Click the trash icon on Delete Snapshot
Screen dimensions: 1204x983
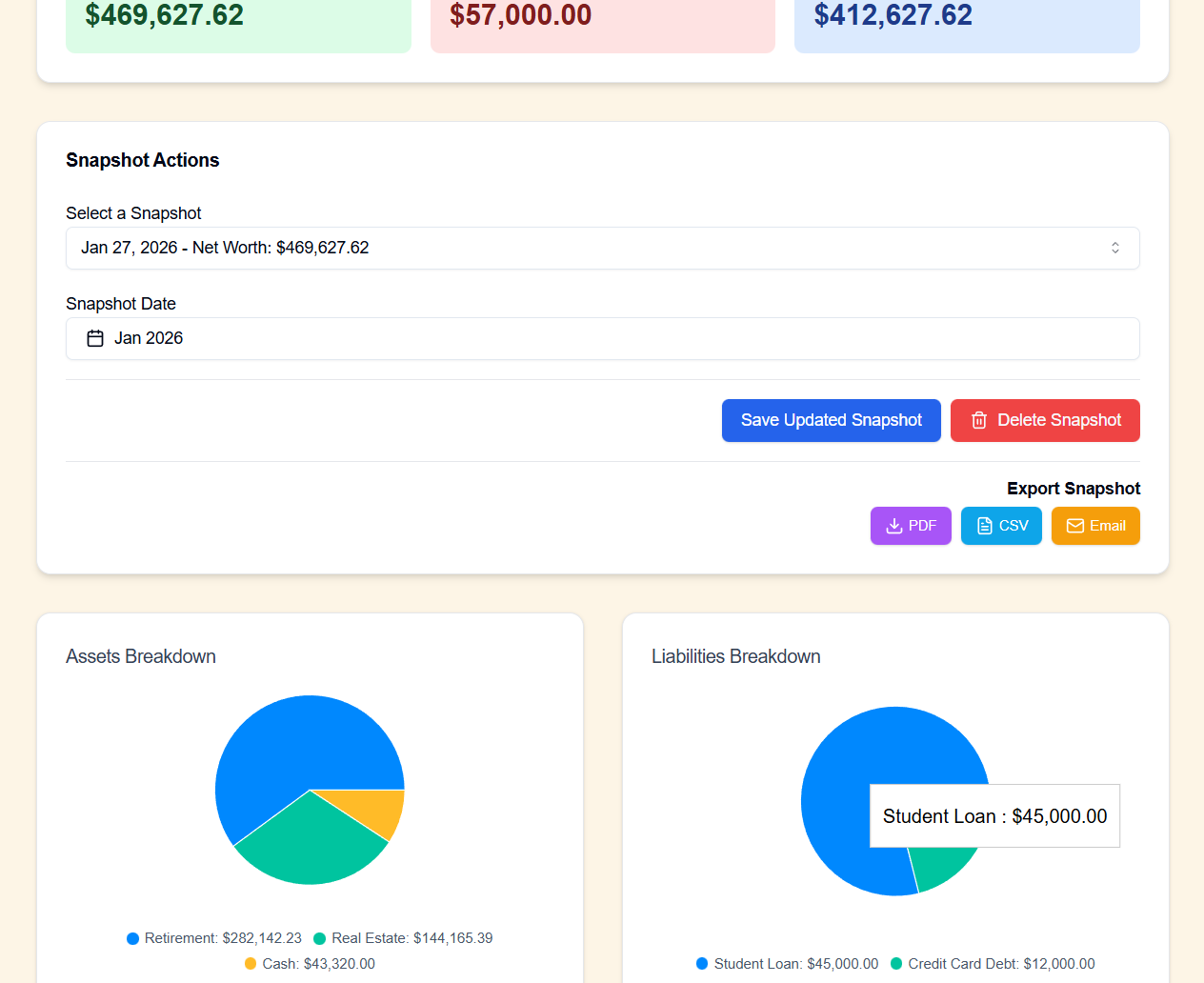point(979,420)
